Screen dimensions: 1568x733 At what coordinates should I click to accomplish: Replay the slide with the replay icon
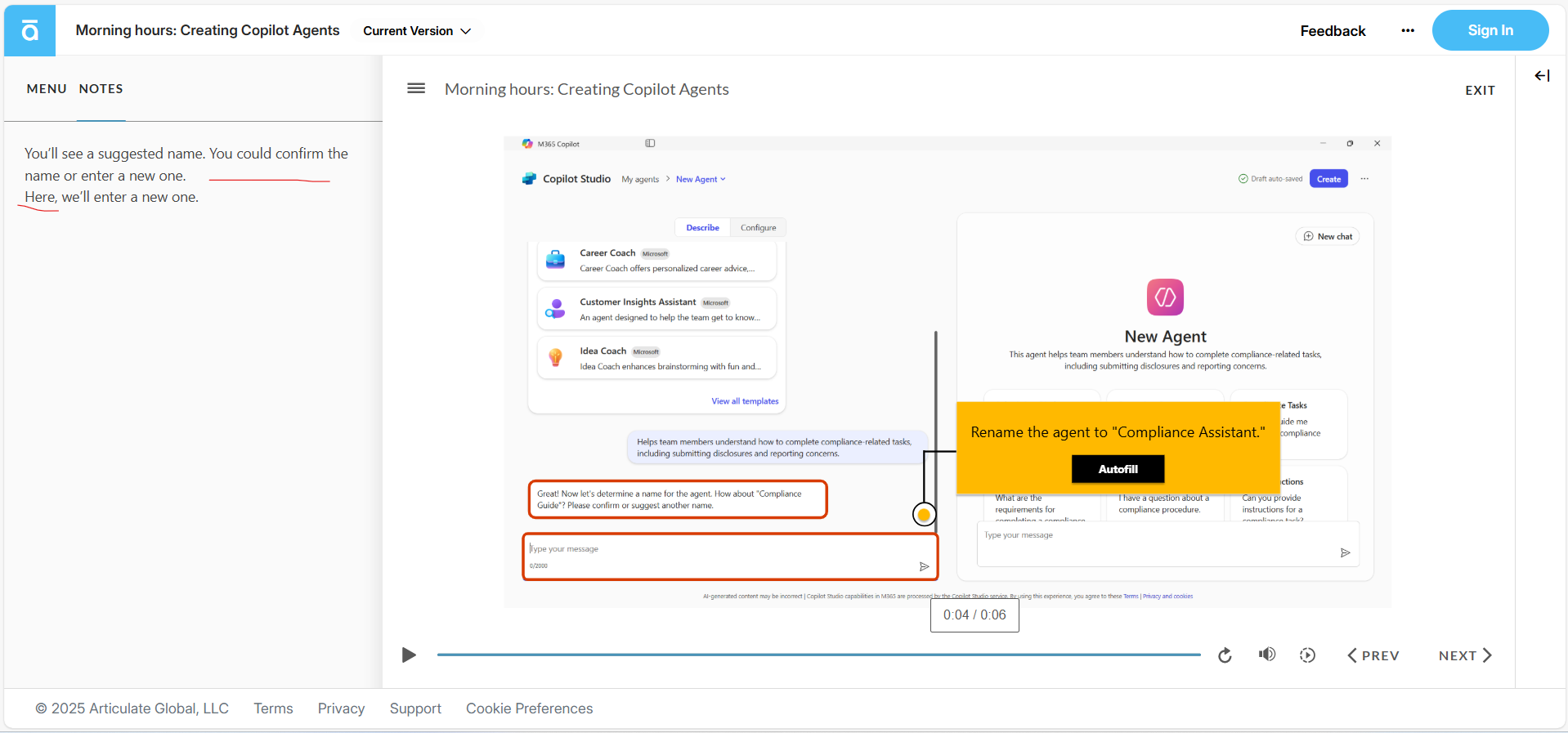pyautogui.click(x=1225, y=655)
